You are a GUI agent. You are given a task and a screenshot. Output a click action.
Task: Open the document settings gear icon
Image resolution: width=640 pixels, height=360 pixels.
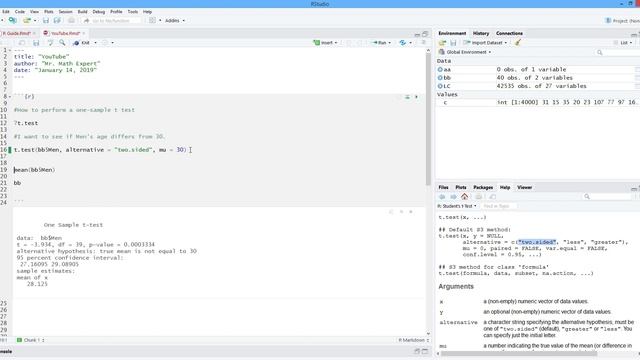pos(105,42)
